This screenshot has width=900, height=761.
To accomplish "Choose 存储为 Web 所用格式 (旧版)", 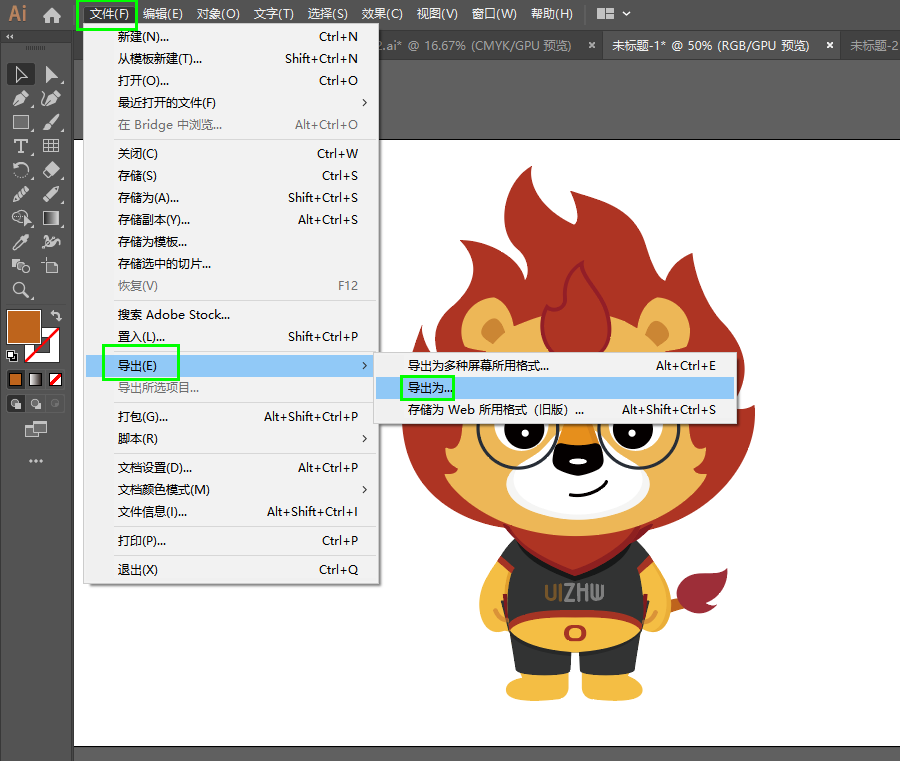I will click(555, 410).
